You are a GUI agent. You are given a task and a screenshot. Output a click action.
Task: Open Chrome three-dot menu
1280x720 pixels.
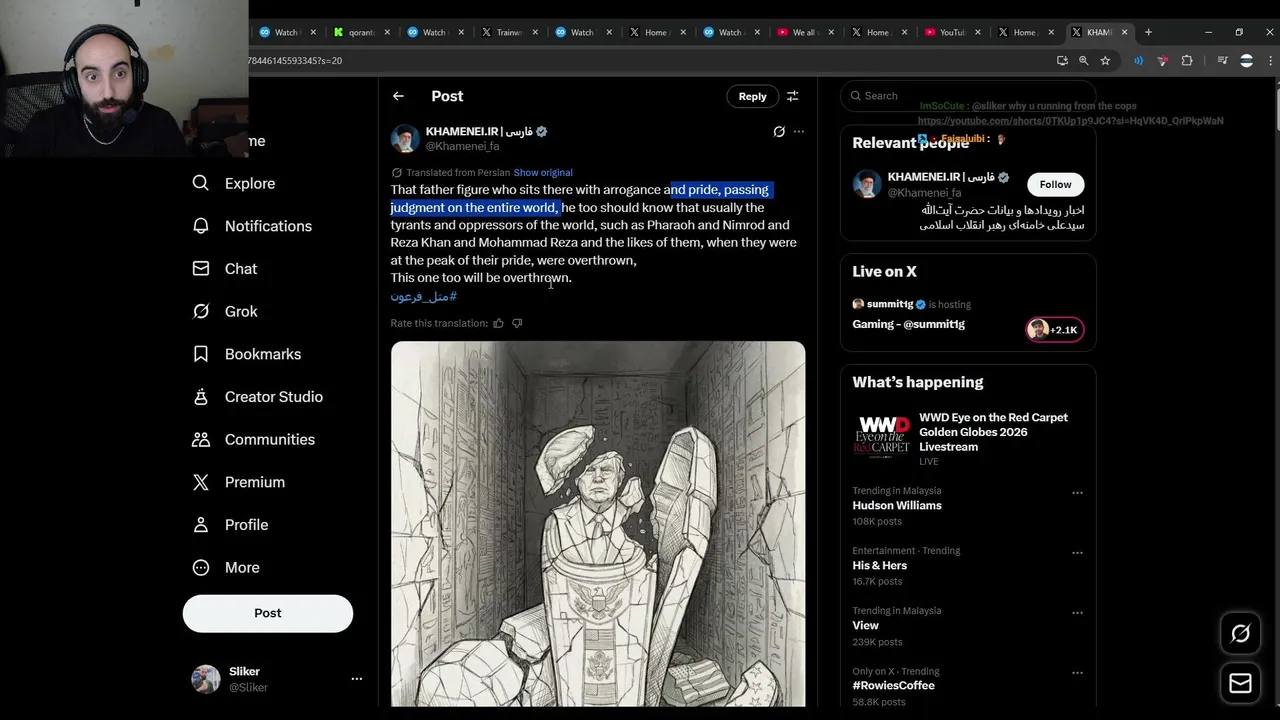1270,61
